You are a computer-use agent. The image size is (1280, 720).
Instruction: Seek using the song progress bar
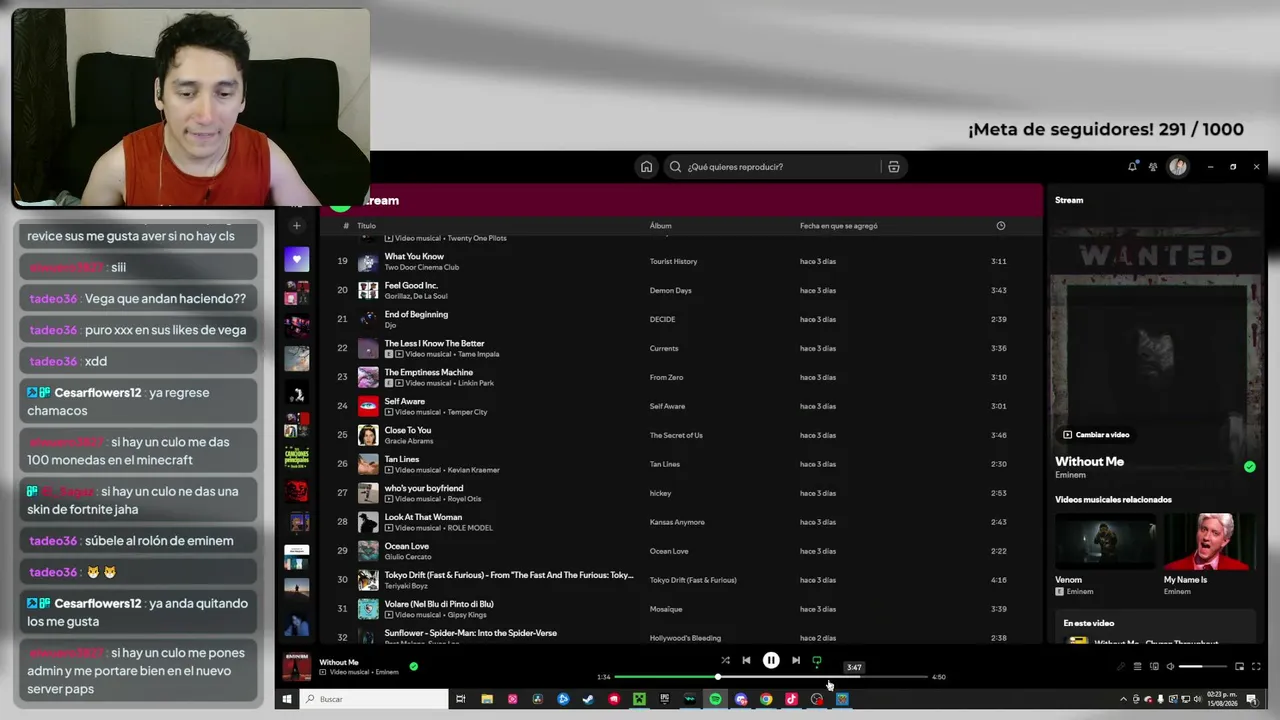(x=771, y=677)
